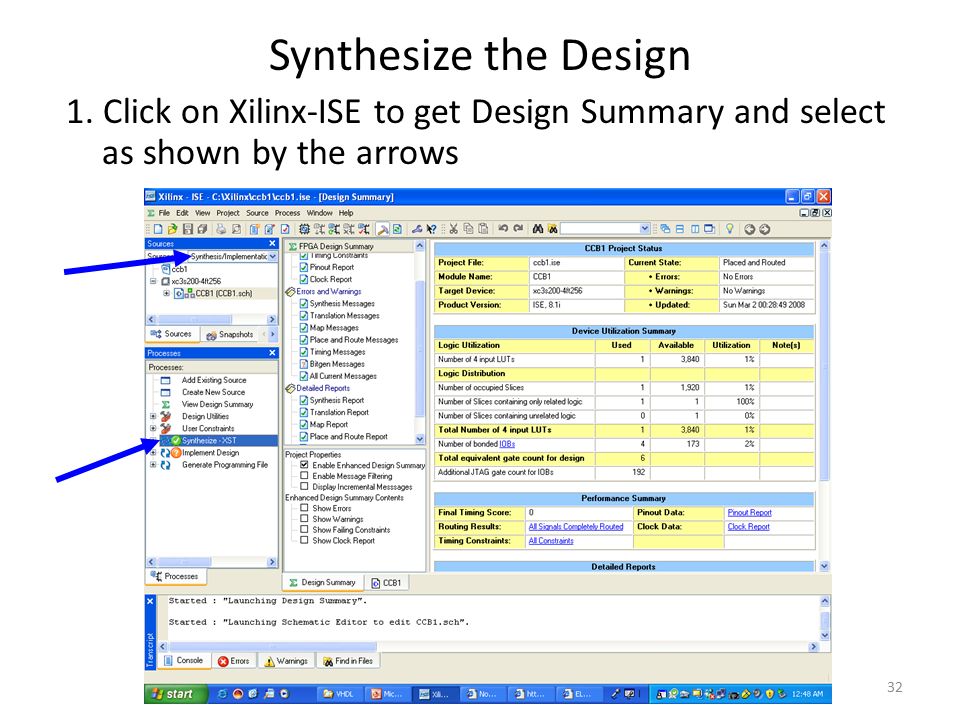Check Enable Message Filtering
This screenshot has width=960, height=720.
(x=304, y=476)
